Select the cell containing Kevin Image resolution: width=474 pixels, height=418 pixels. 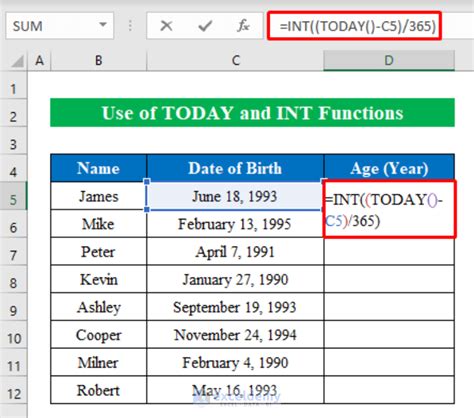point(98,279)
